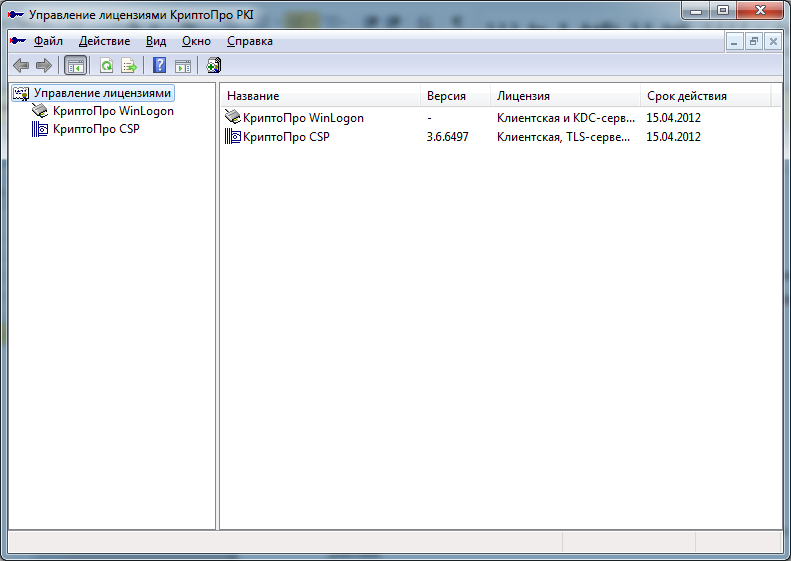
Task: Open the Справка menu
Action: click(x=249, y=41)
